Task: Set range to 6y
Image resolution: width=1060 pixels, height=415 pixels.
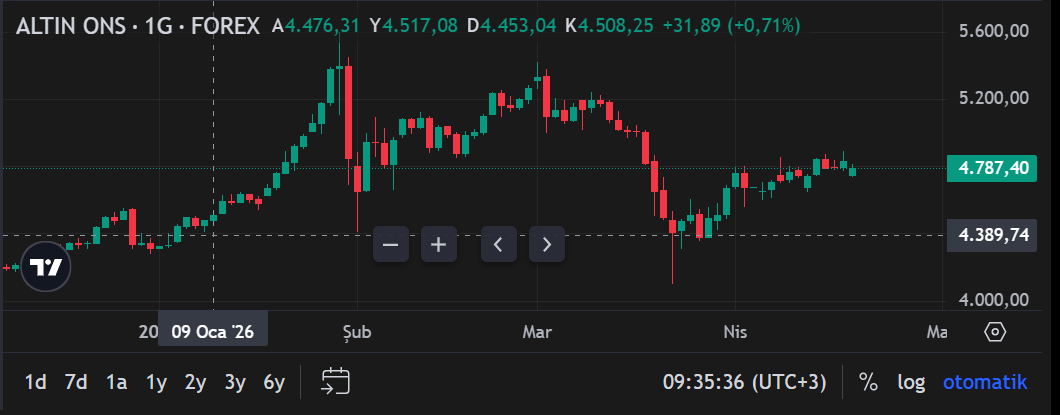Action: (274, 382)
